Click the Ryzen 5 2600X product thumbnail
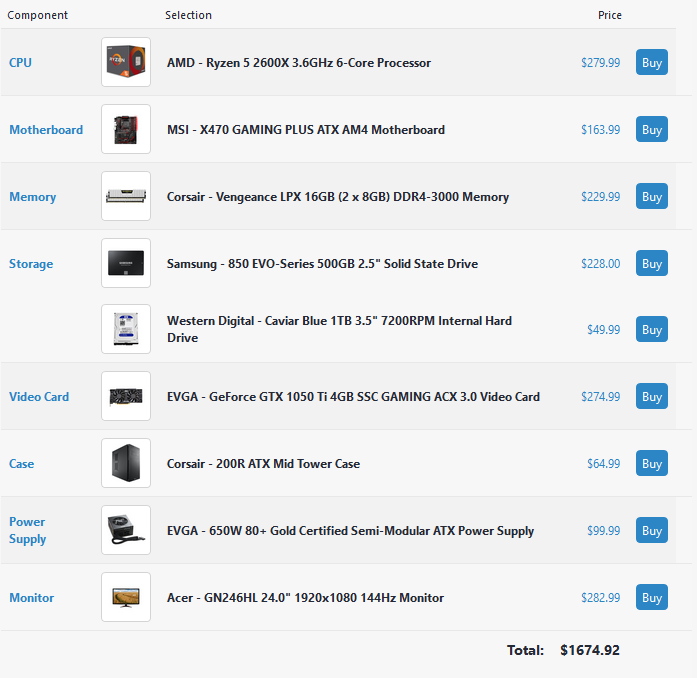697x678 pixels. pos(126,62)
